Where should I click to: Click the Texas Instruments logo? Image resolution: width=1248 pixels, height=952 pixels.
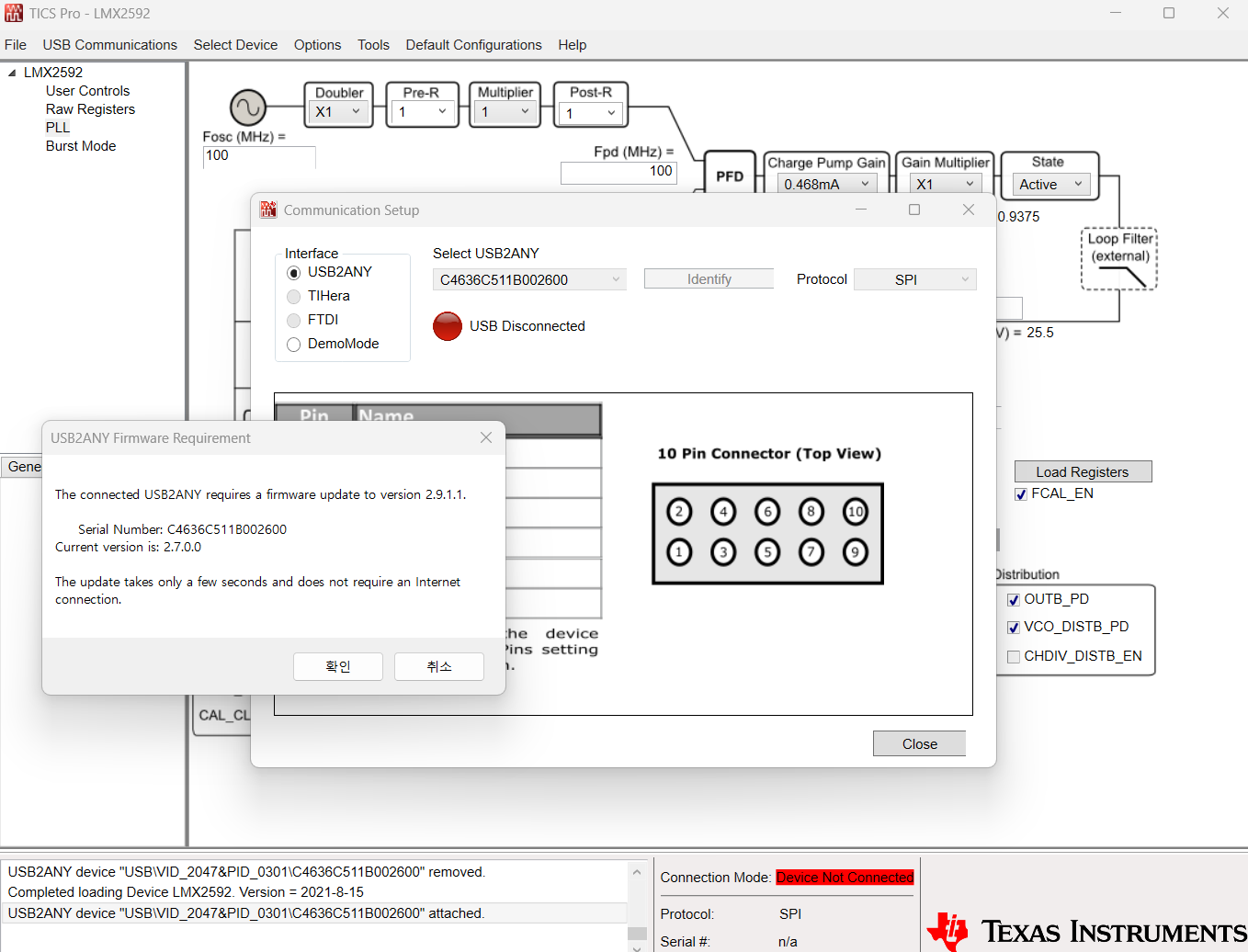tap(1086, 930)
